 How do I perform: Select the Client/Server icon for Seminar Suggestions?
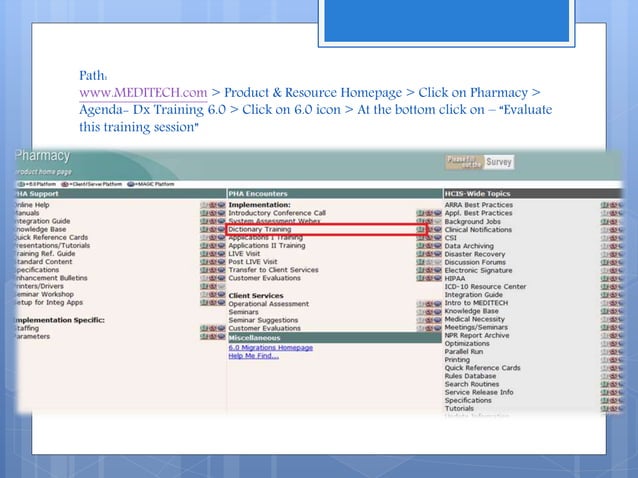(x=429, y=320)
